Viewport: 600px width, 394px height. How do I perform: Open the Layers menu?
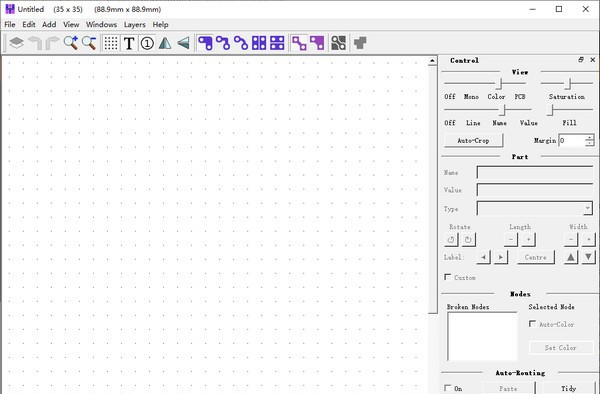click(135, 24)
